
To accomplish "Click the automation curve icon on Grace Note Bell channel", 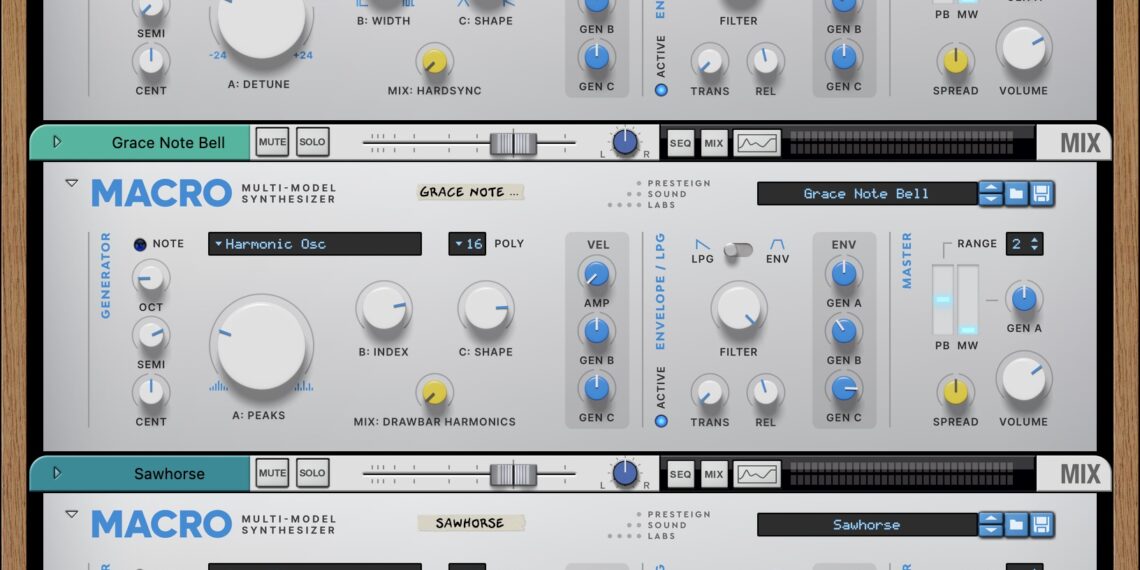I will pyautogui.click(x=756, y=143).
